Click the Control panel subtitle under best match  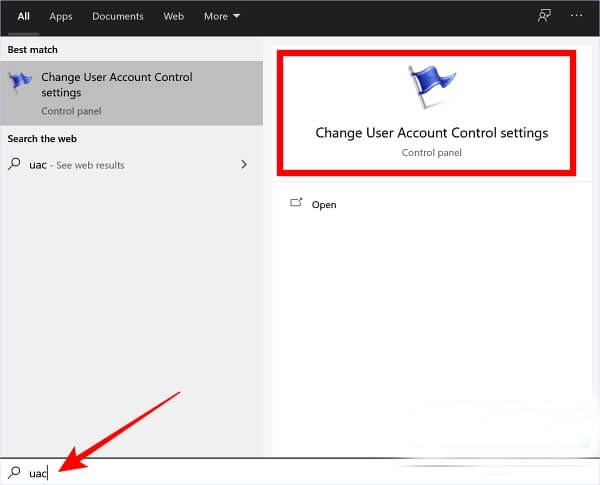pyautogui.click(x=71, y=111)
